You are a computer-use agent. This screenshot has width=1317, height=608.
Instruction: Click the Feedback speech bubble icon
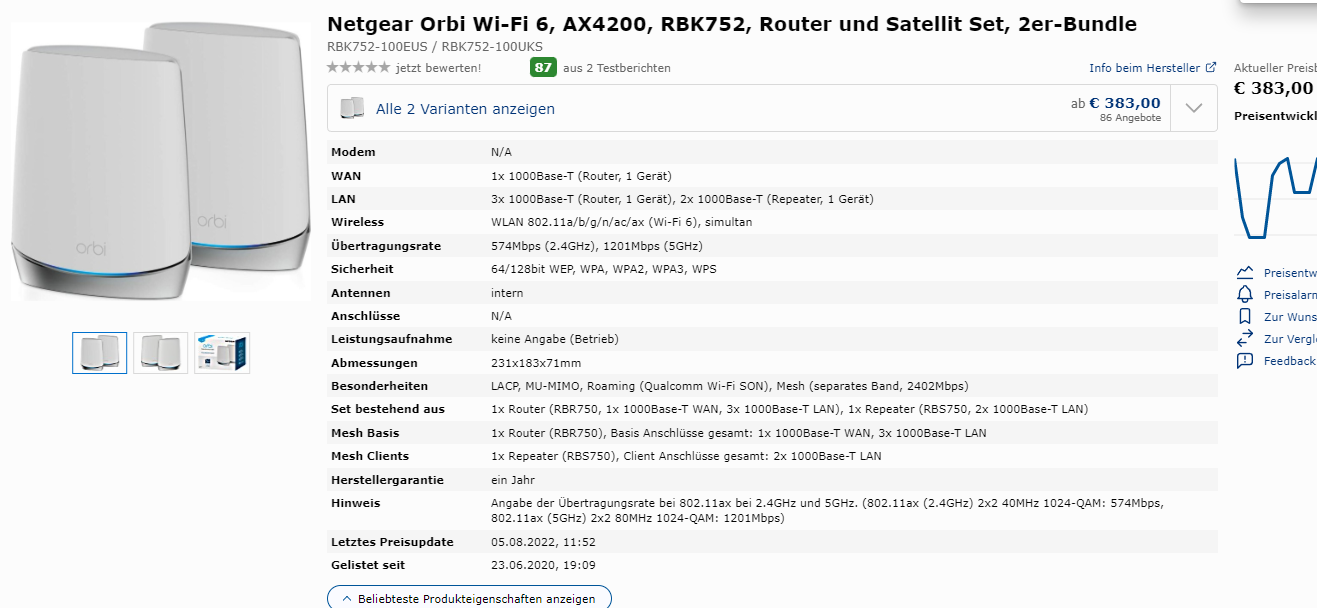[1245, 360]
